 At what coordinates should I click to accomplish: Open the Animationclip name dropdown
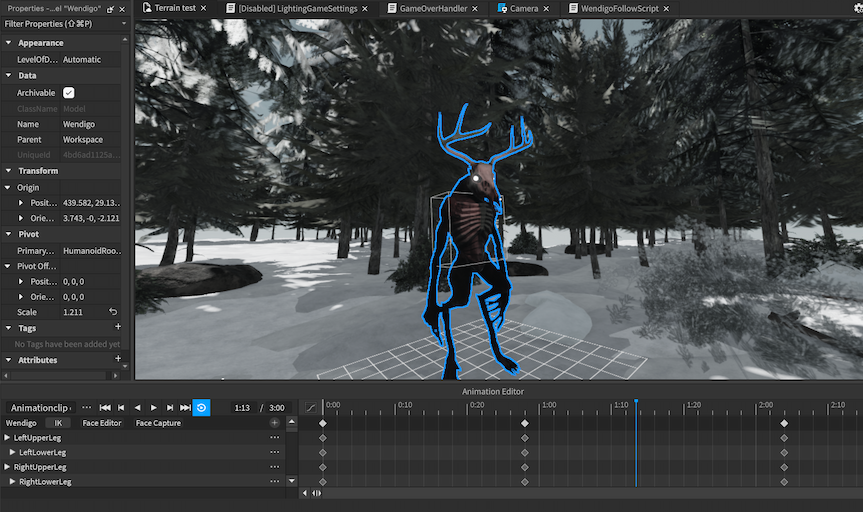coord(42,408)
